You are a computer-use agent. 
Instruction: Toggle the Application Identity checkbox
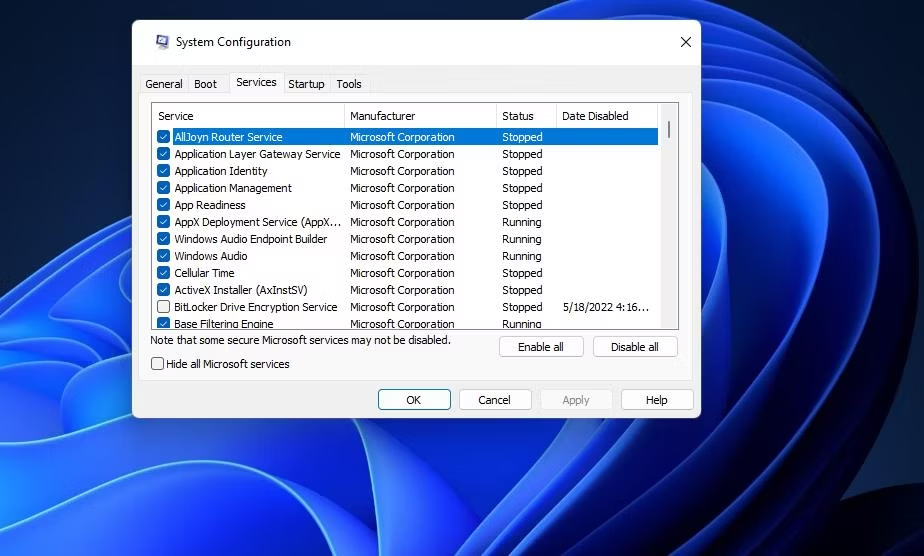[163, 171]
